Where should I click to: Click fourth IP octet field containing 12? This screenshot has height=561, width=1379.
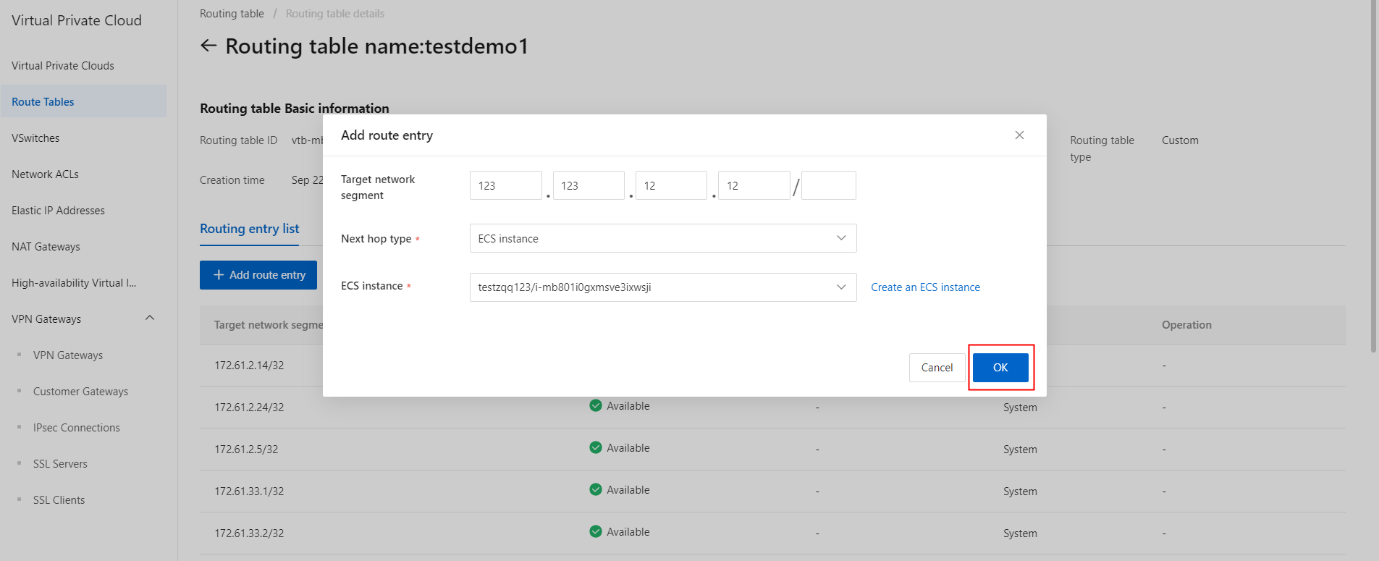click(755, 186)
